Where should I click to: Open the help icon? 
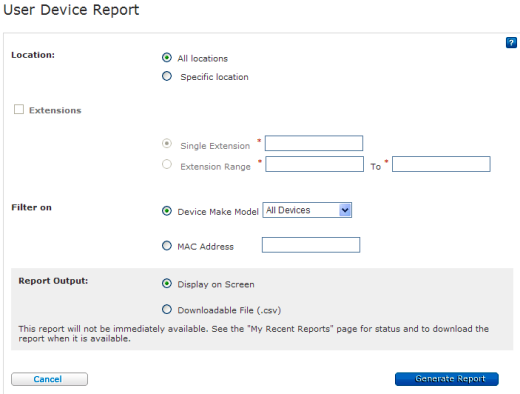click(511, 43)
